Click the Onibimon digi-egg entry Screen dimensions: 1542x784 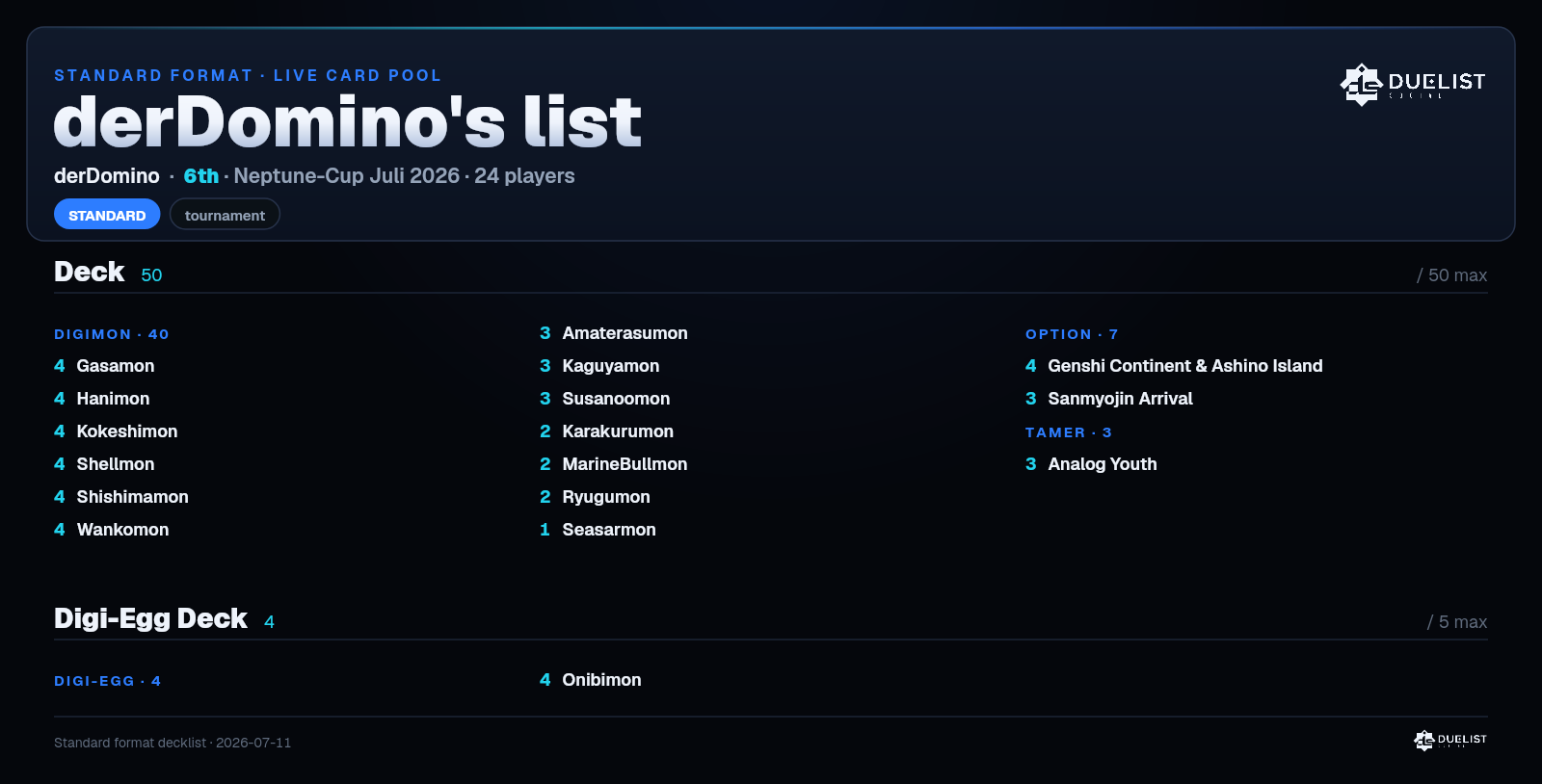click(591, 680)
